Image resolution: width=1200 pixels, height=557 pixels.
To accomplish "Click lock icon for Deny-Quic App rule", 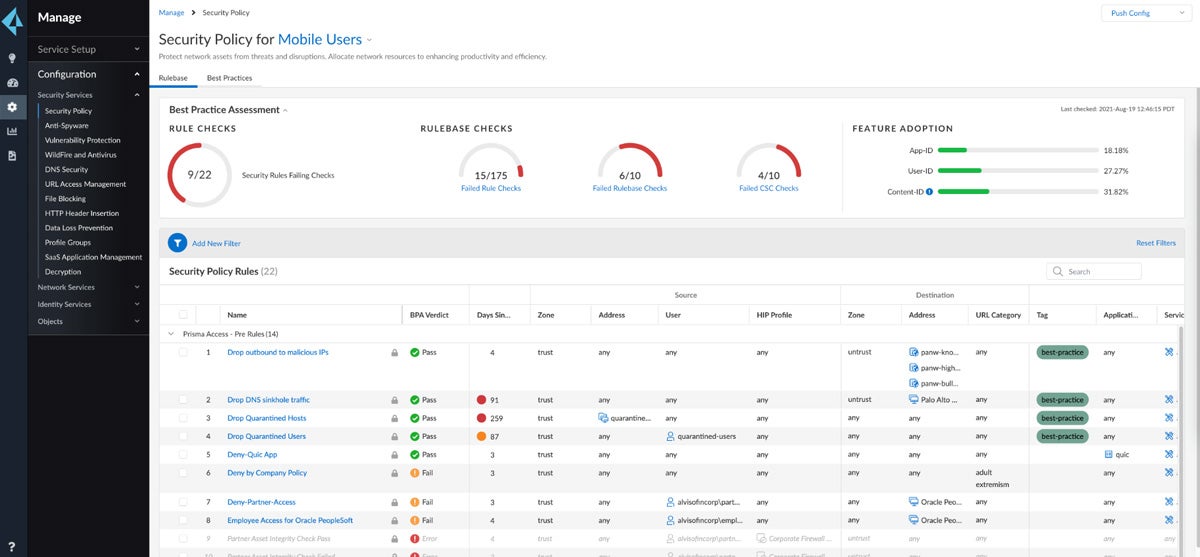I will pos(394,455).
